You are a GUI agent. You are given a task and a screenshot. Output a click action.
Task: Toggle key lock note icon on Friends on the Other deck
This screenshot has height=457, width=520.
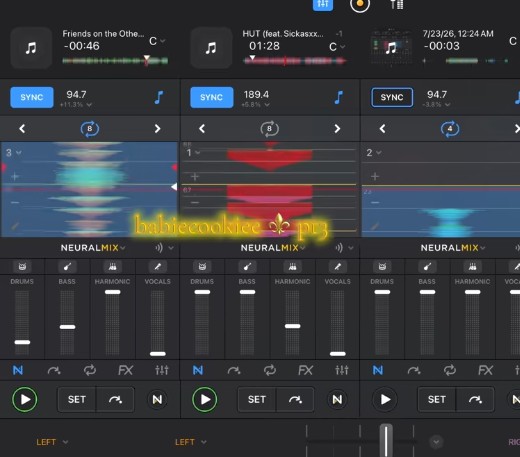[x=159, y=98]
